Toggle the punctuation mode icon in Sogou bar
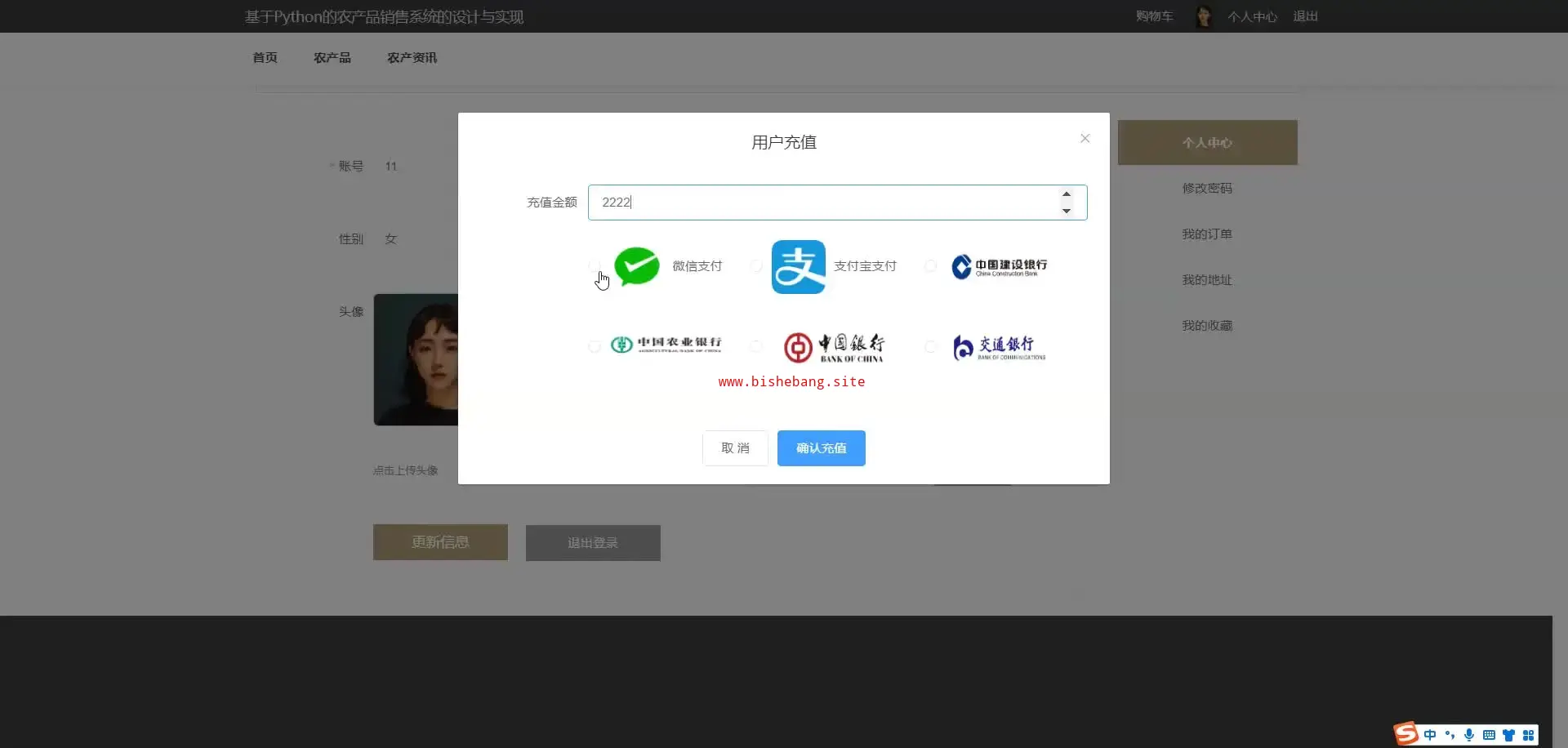The width and height of the screenshot is (1568, 748). tap(1450, 735)
